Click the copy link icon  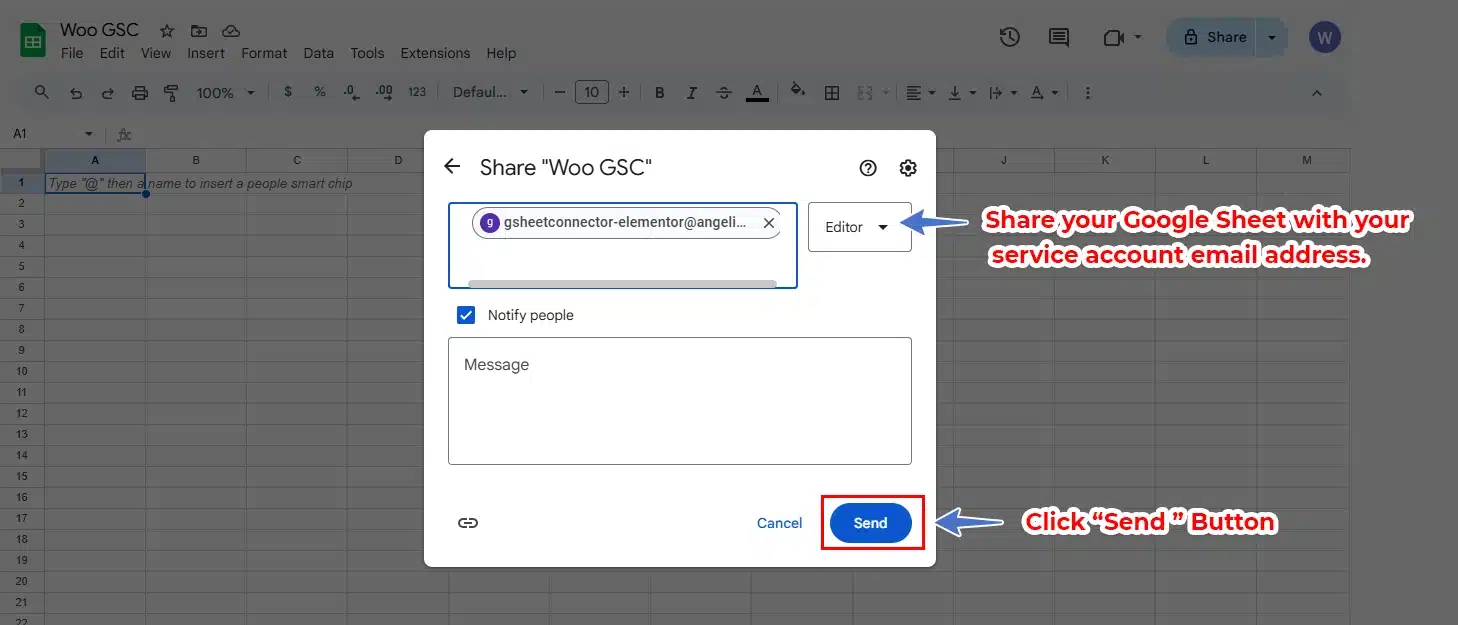point(468,523)
